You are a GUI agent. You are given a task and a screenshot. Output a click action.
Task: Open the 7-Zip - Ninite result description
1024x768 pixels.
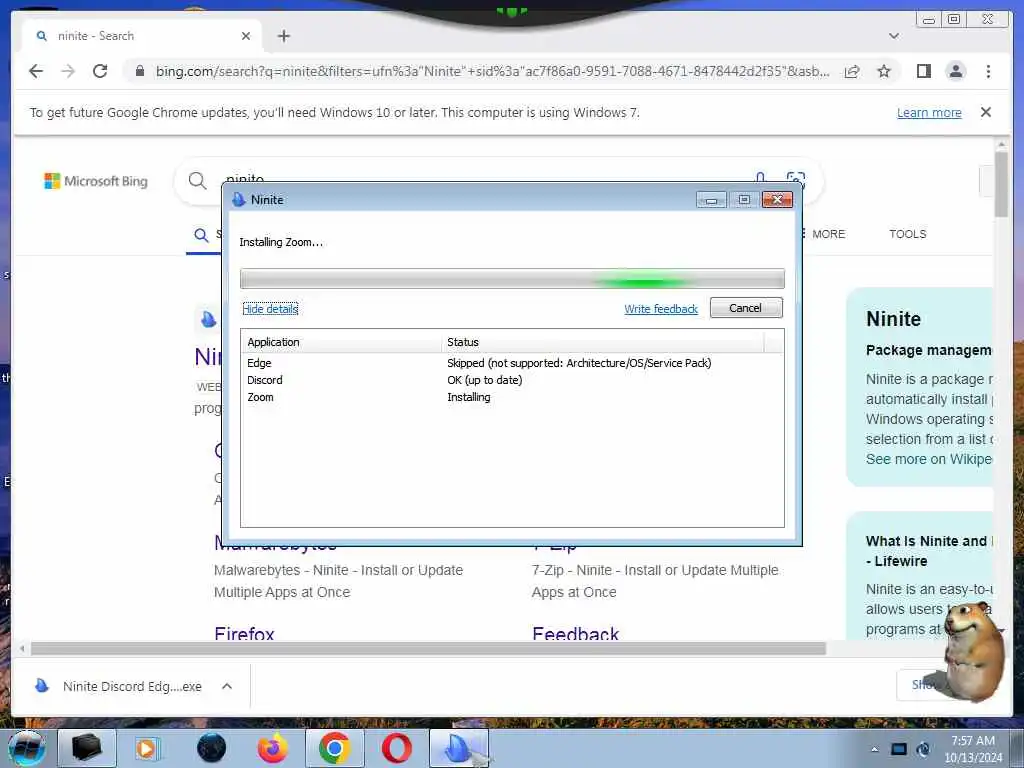coord(655,581)
